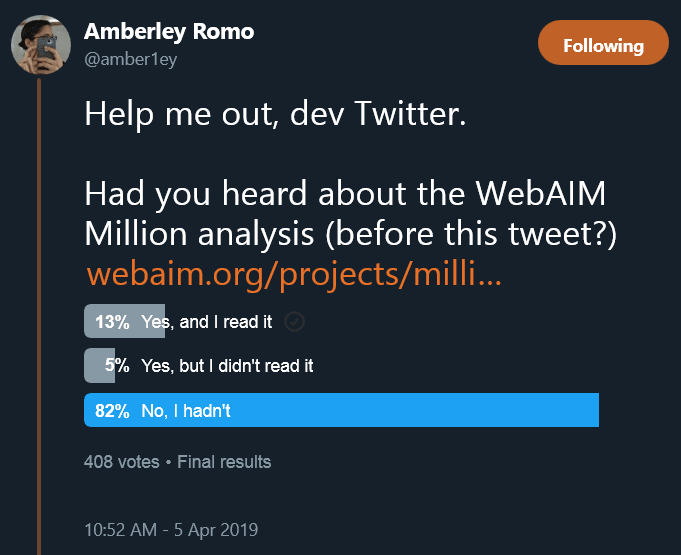
Task: Click the blue 82% result bar
Action: [x=341, y=410]
